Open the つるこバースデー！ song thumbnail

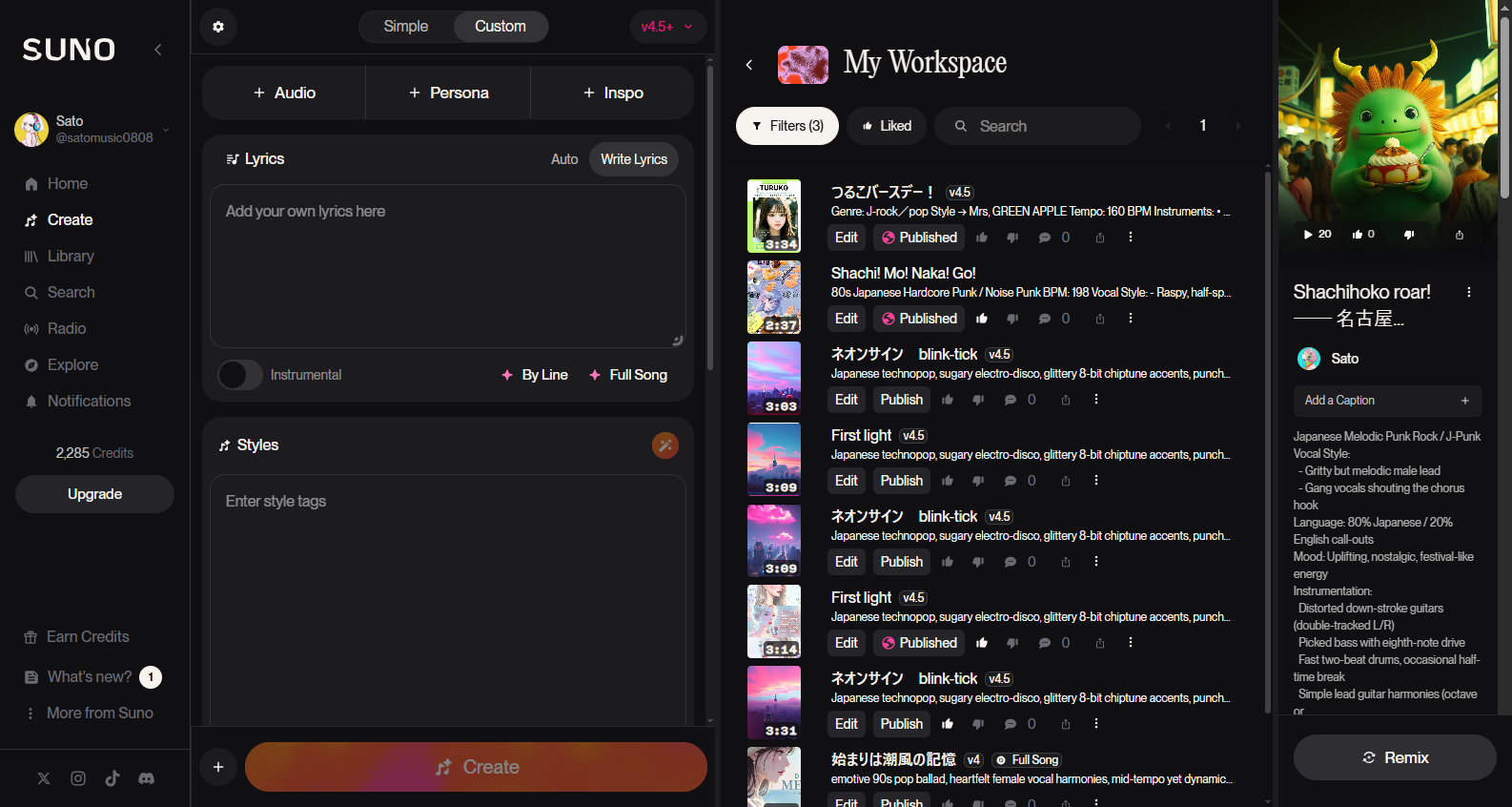pos(774,217)
